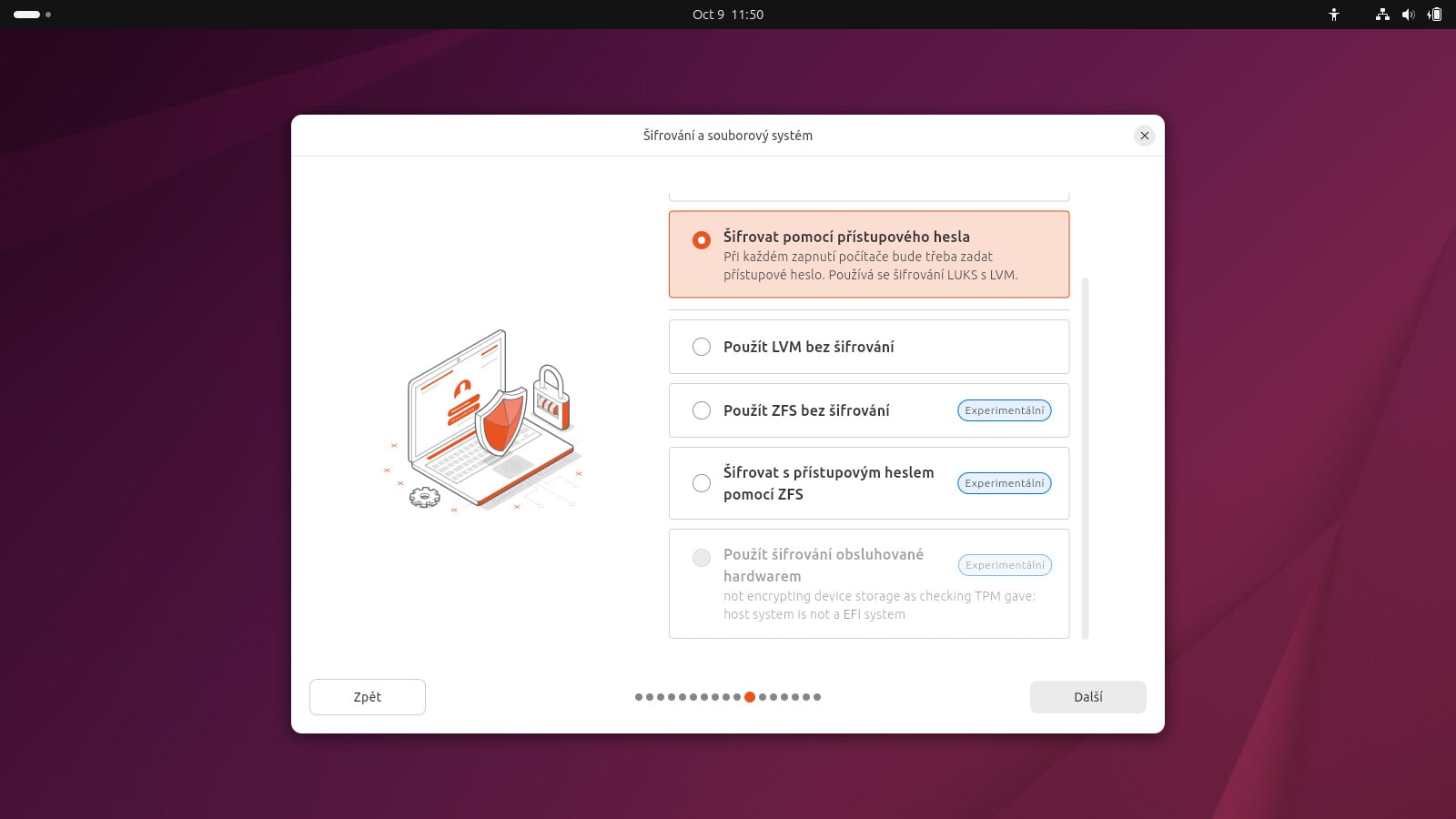Click the 'Zpět' back button
Image resolution: width=1456 pixels, height=819 pixels.
(368, 697)
